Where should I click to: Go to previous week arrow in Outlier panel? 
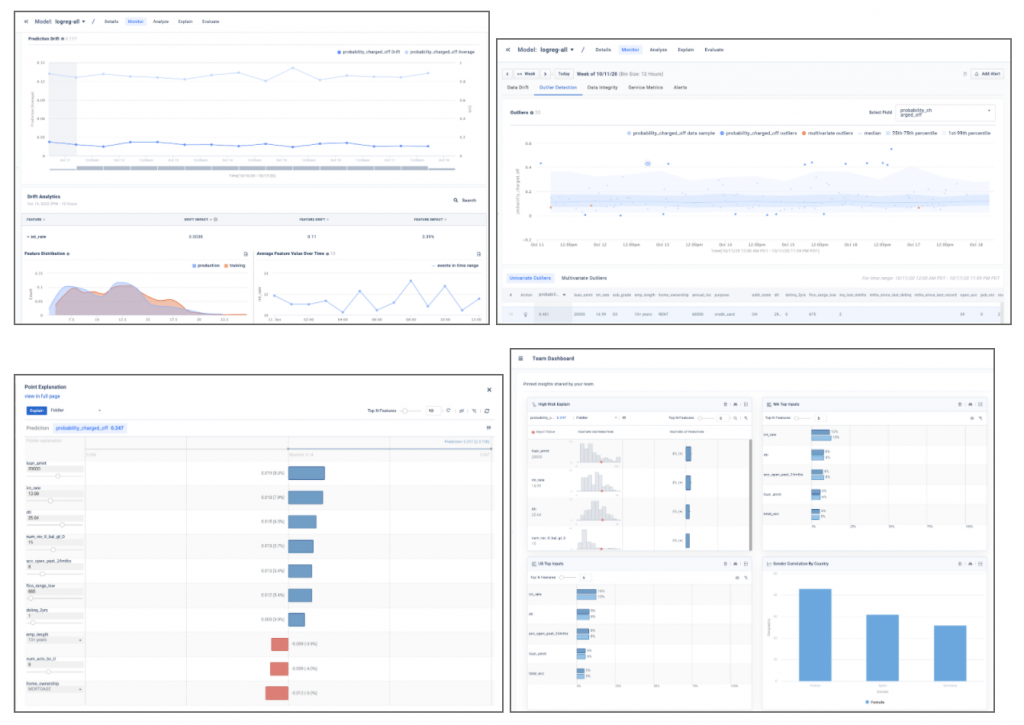507,74
